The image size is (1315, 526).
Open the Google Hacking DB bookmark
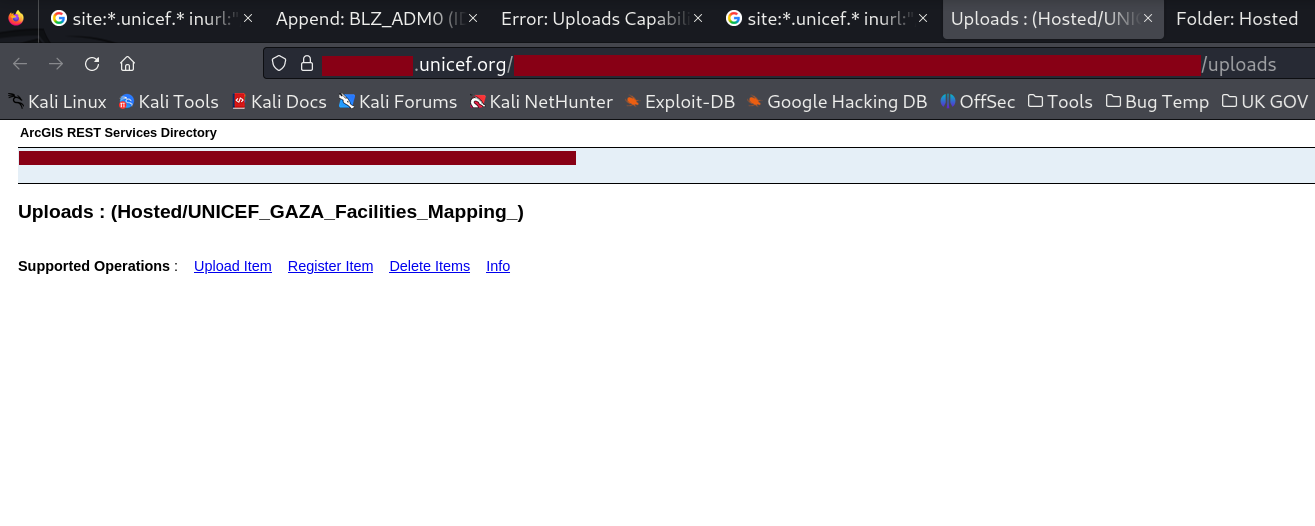(837, 101)
